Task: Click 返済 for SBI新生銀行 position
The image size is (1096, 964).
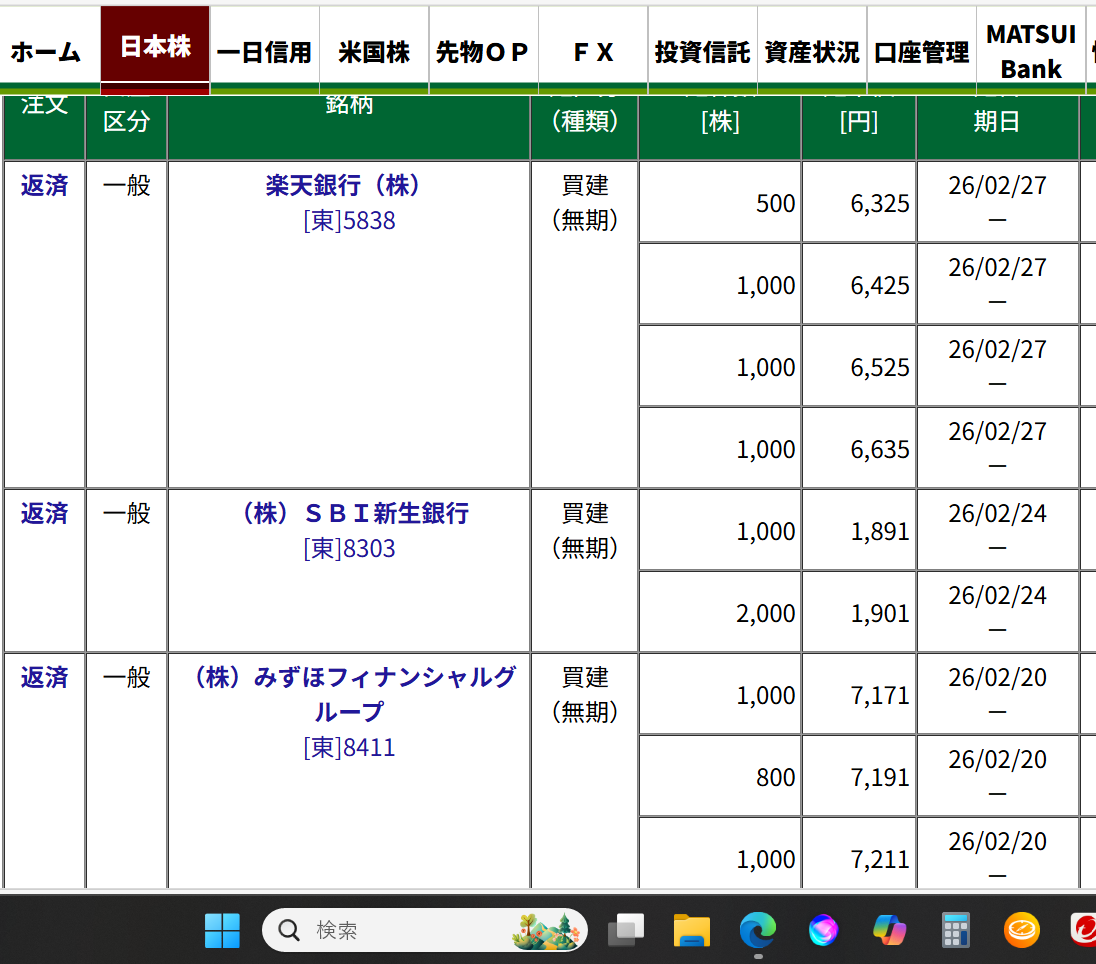Action: point(45,514)
